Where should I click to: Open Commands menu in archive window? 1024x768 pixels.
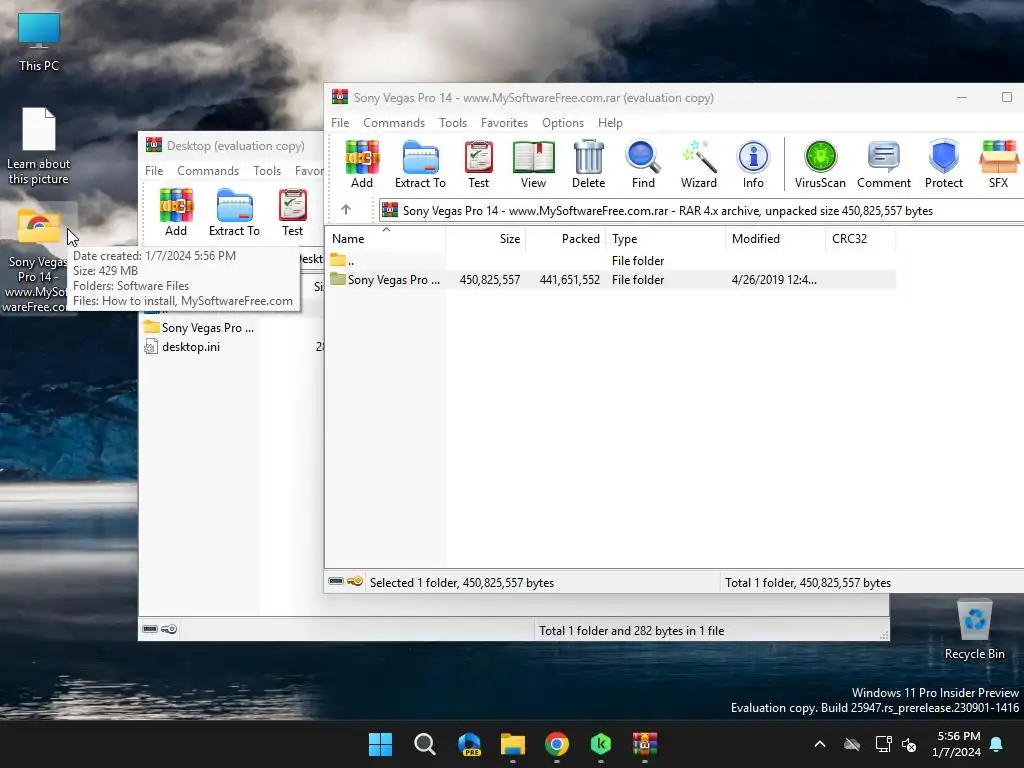(x=394, y=123)
